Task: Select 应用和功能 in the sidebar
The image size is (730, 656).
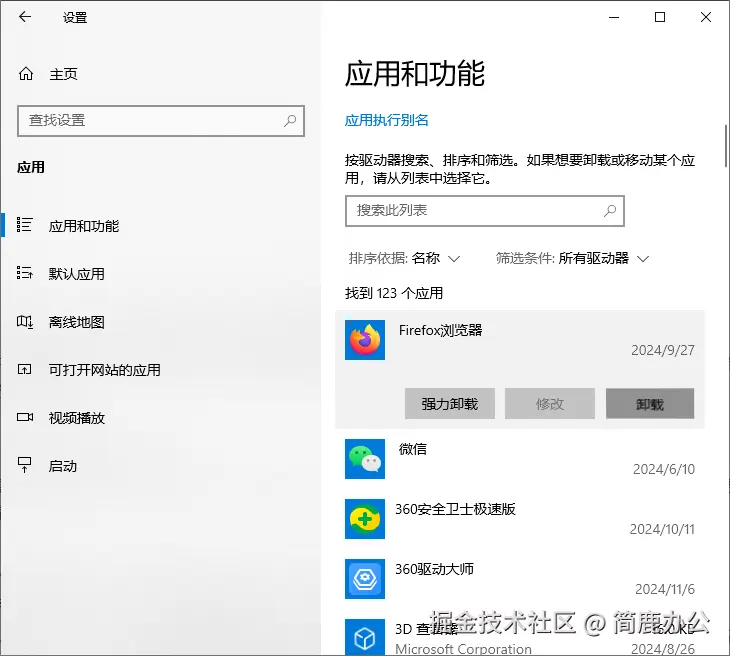Action: [84, 226]
